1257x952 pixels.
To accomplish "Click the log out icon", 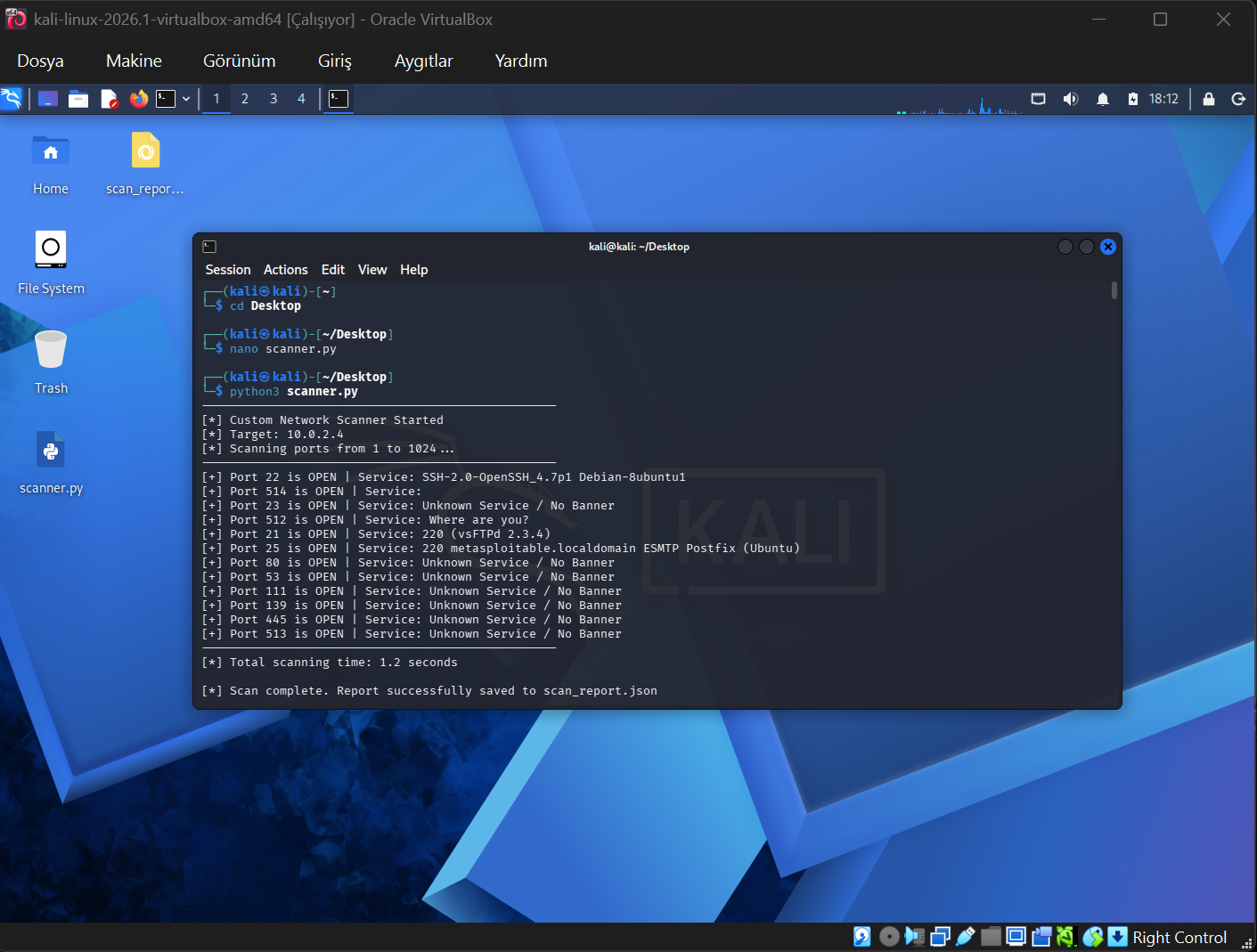I will 1238,99.
